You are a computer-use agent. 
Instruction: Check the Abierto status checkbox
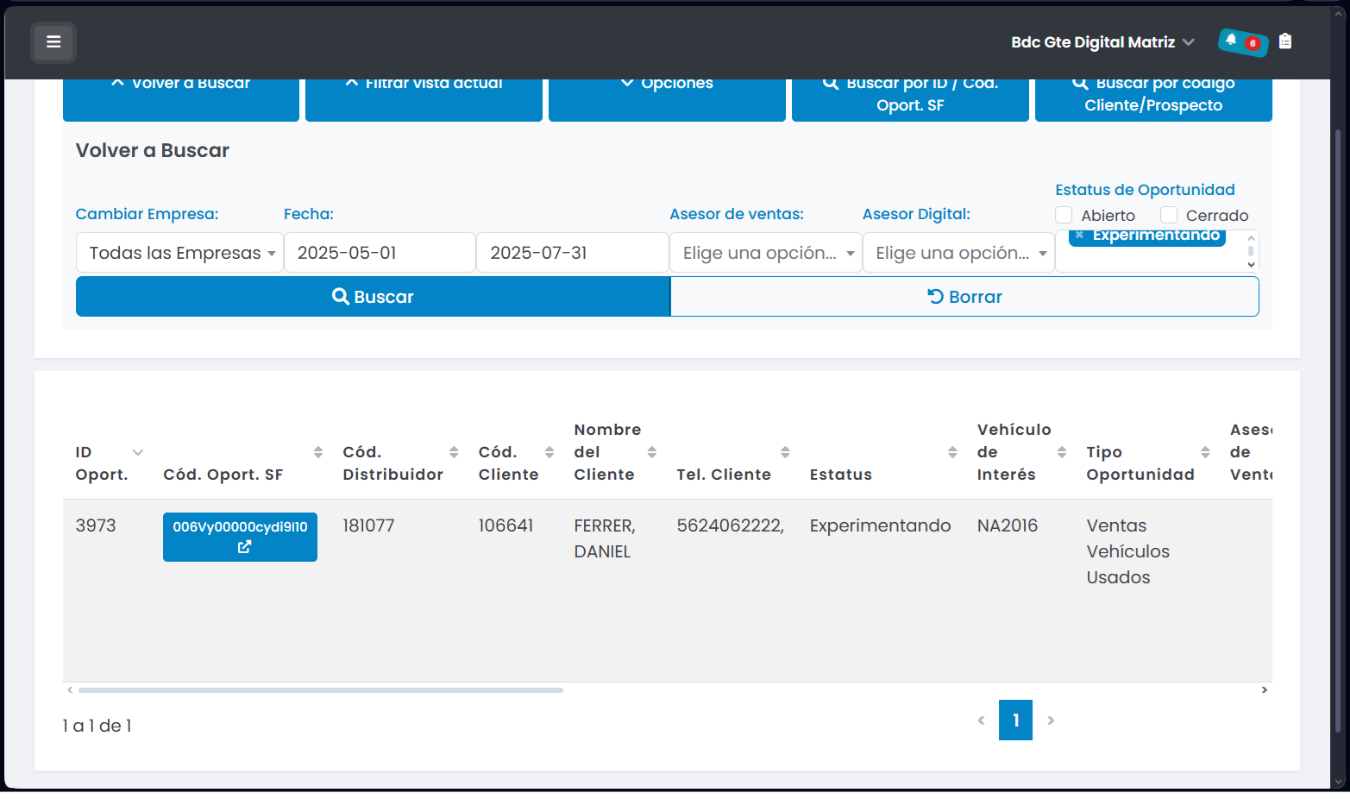(x=1064, y=215)
